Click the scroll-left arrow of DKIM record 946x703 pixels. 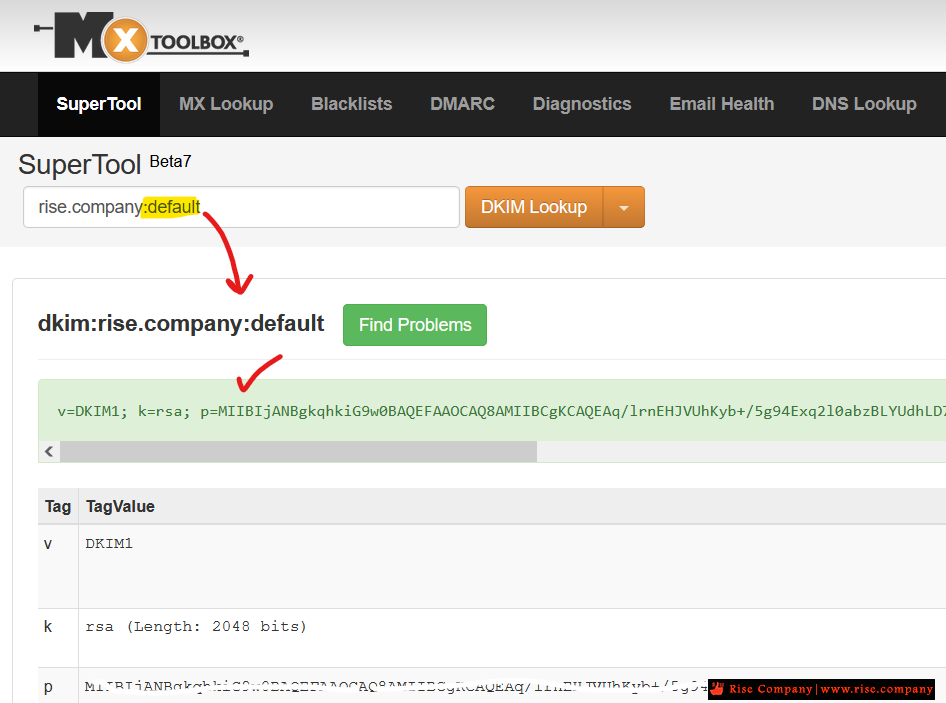pyautogui.click(x=49, y=451)
